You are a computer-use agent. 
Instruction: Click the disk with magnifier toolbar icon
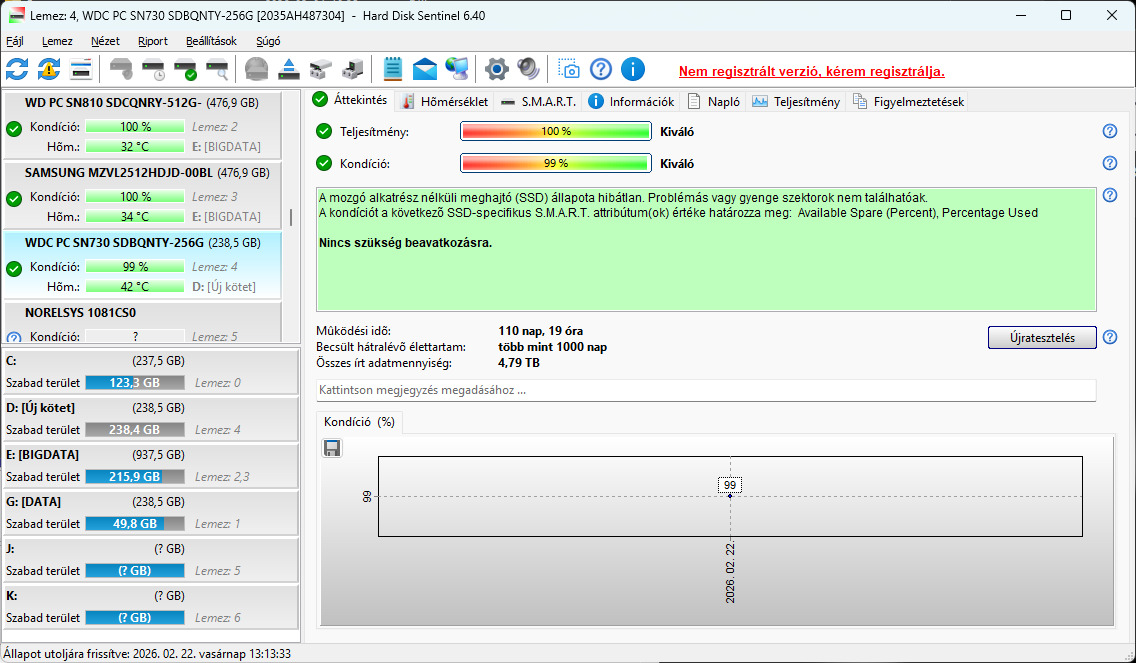tap(217, 70)
